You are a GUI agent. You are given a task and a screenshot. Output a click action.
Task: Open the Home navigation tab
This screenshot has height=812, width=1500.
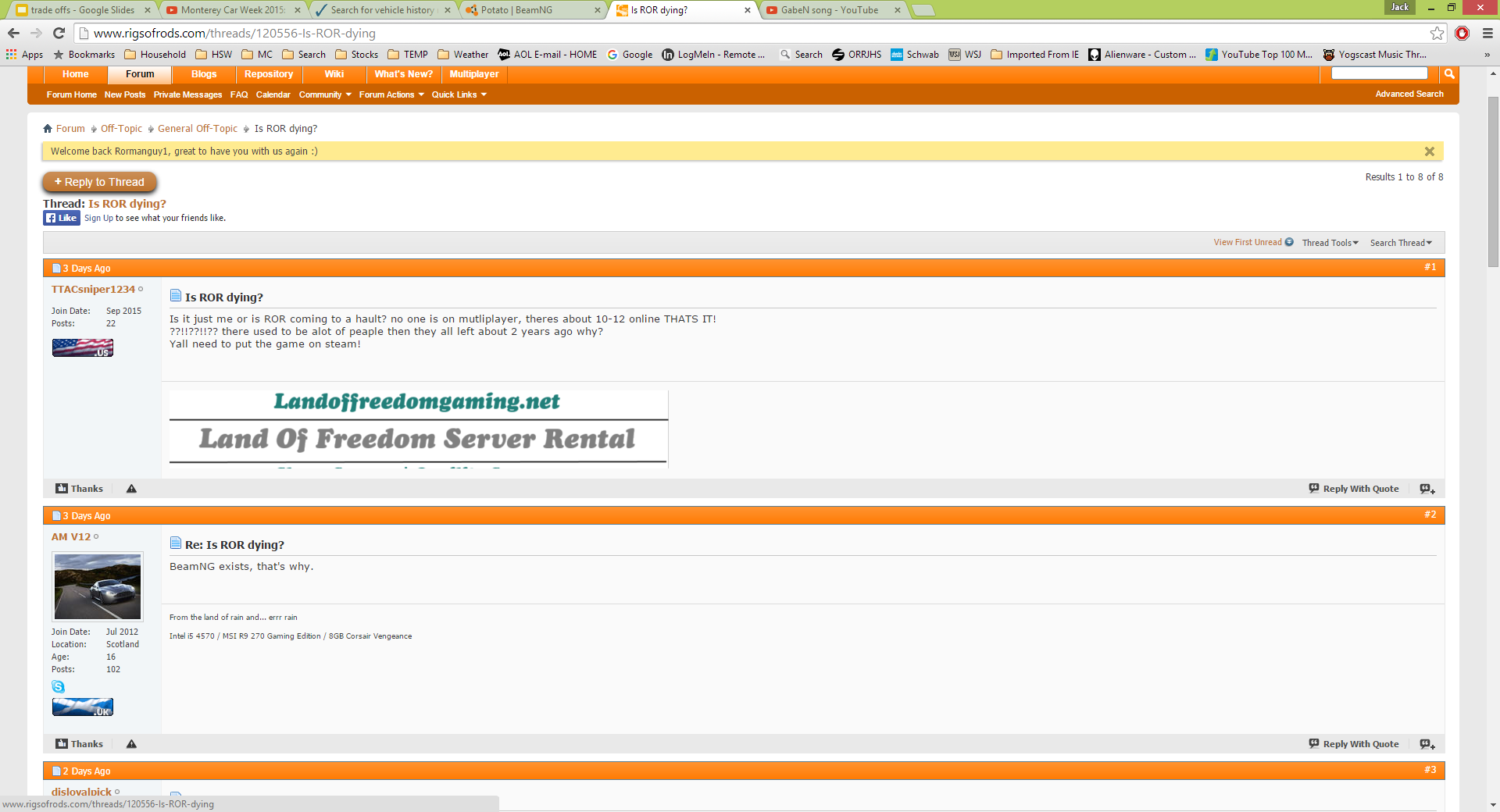76,74
